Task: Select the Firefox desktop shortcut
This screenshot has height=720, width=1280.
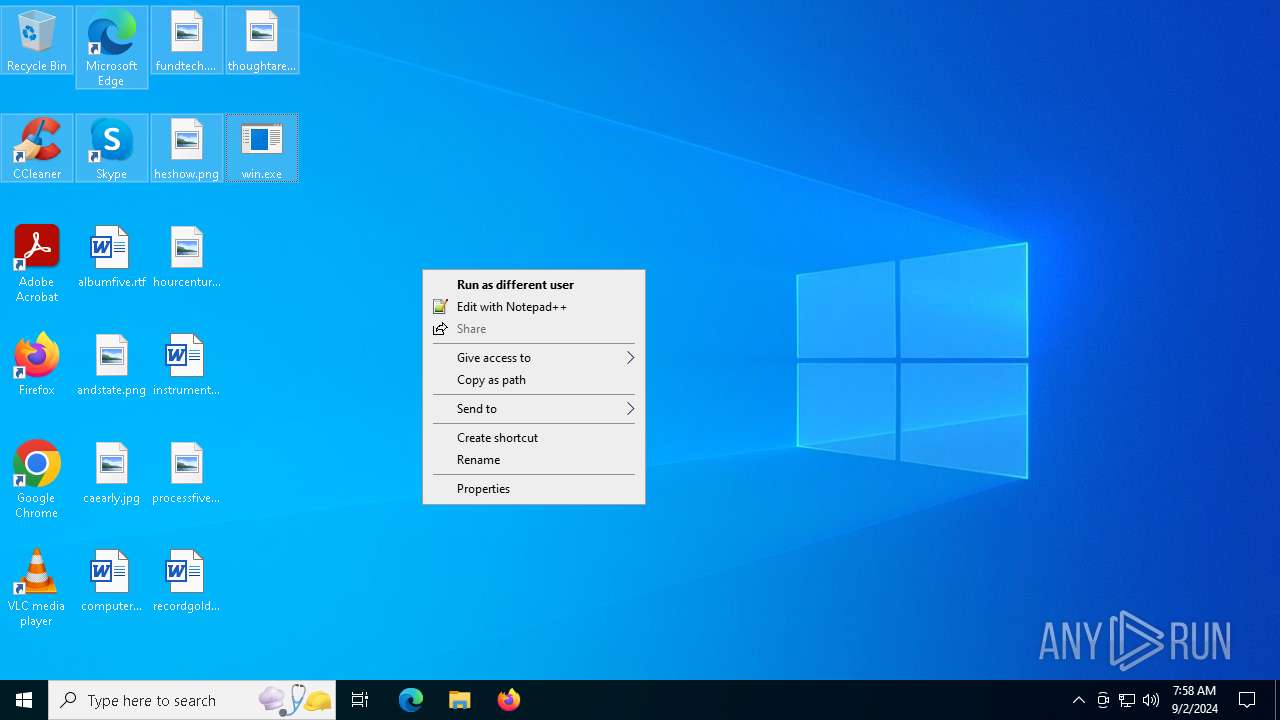Action: [x=37, y=364]
